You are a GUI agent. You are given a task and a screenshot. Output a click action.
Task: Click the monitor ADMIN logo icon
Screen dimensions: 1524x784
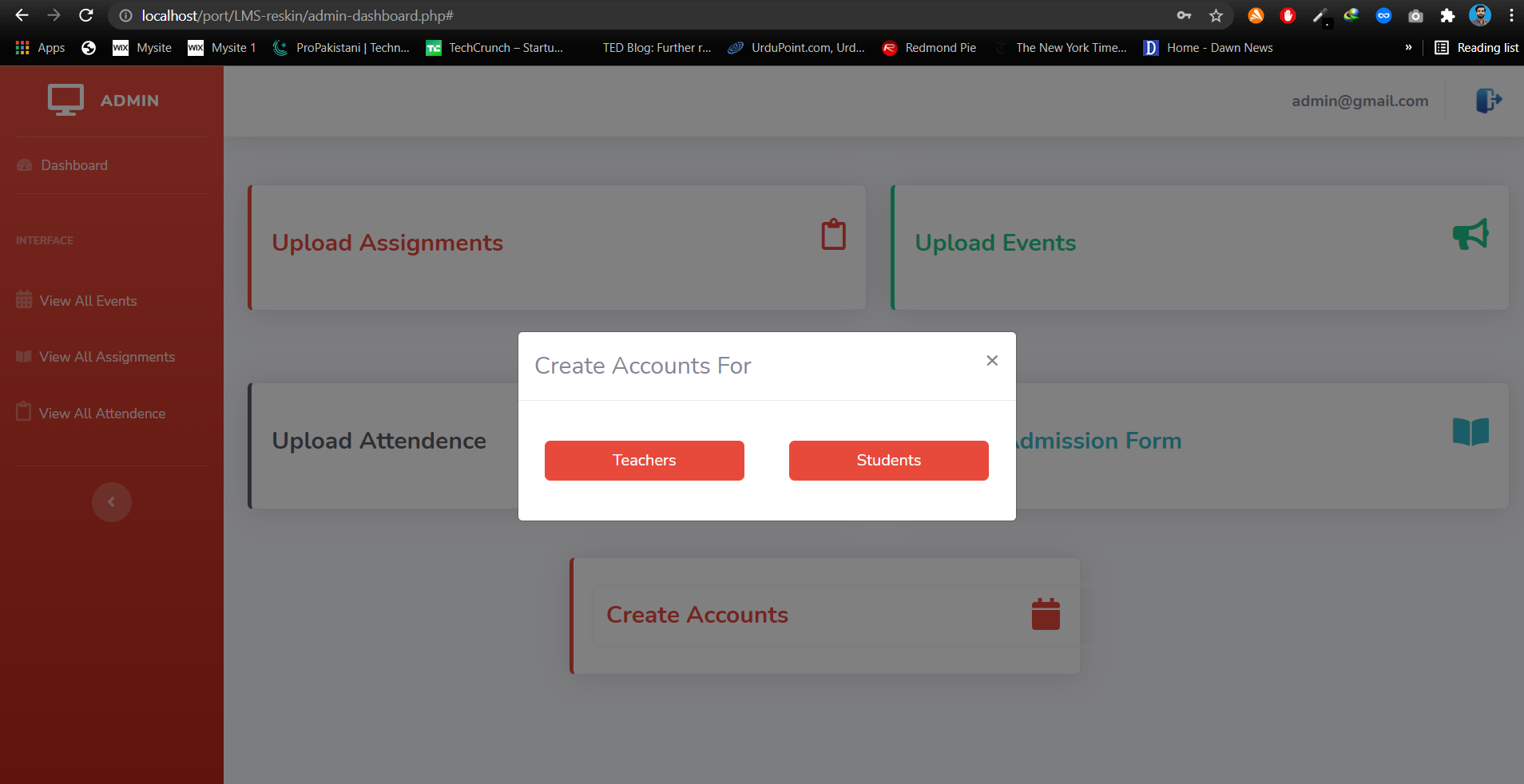click(x=65, y=101)
